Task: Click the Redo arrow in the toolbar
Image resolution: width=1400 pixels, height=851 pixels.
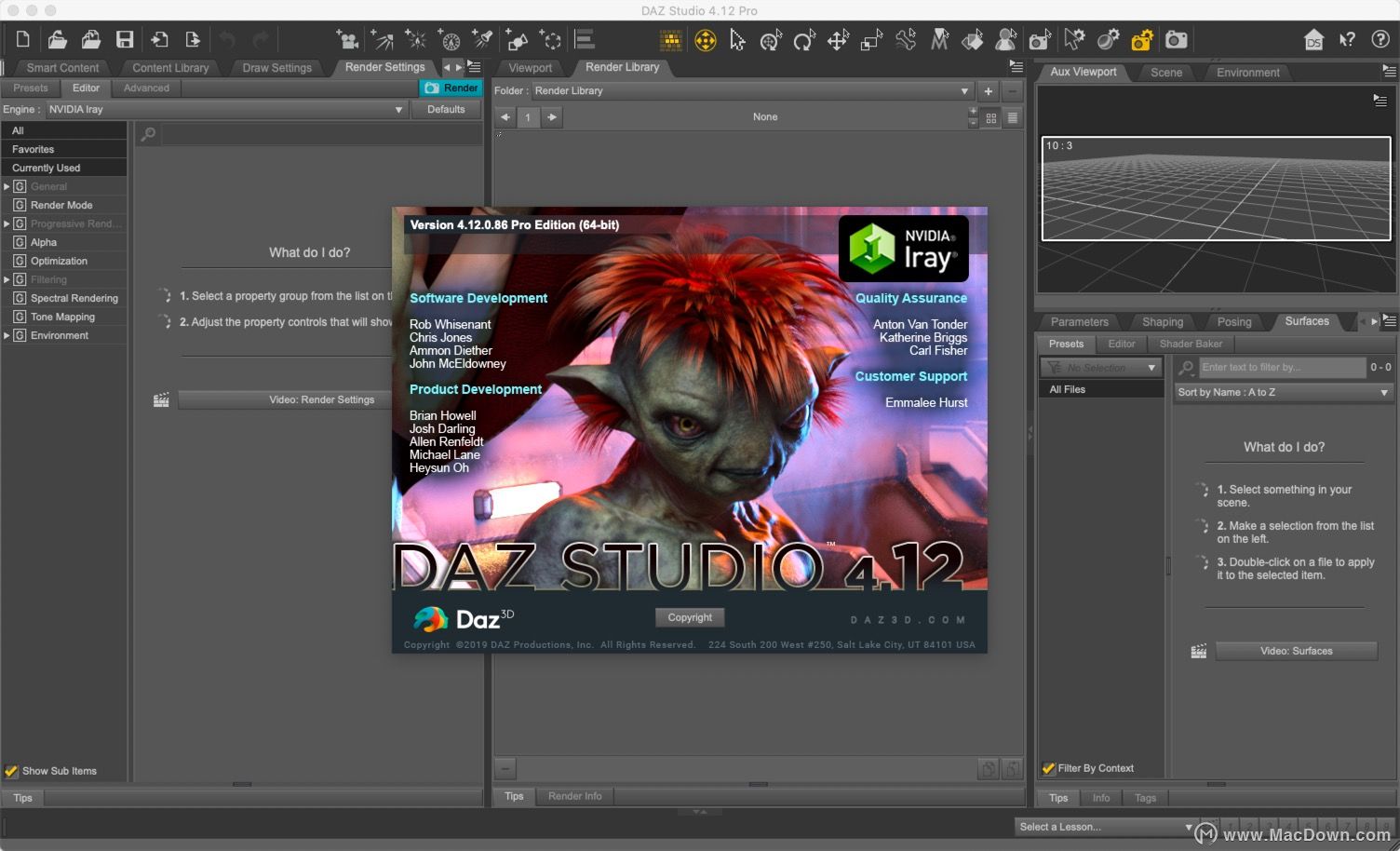Action: 261,40
